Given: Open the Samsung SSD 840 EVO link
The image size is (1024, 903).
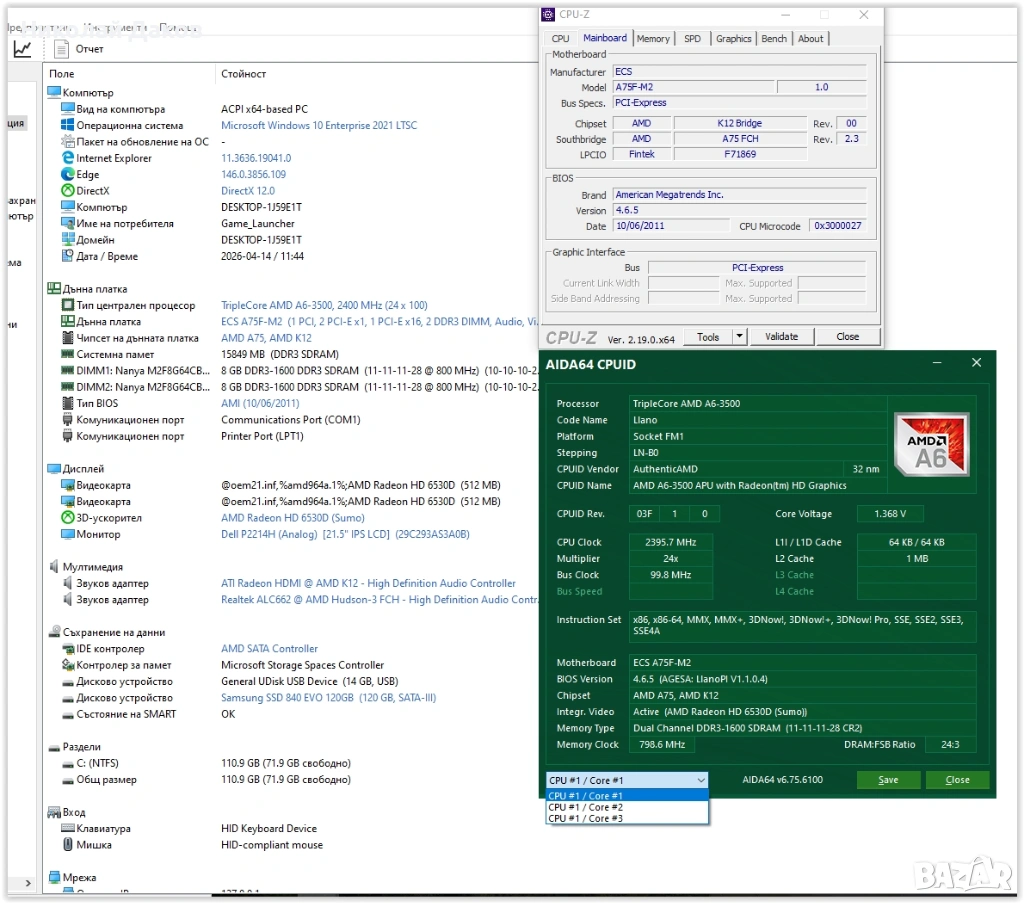Looking at the screenshot, I should coord(328,698).
